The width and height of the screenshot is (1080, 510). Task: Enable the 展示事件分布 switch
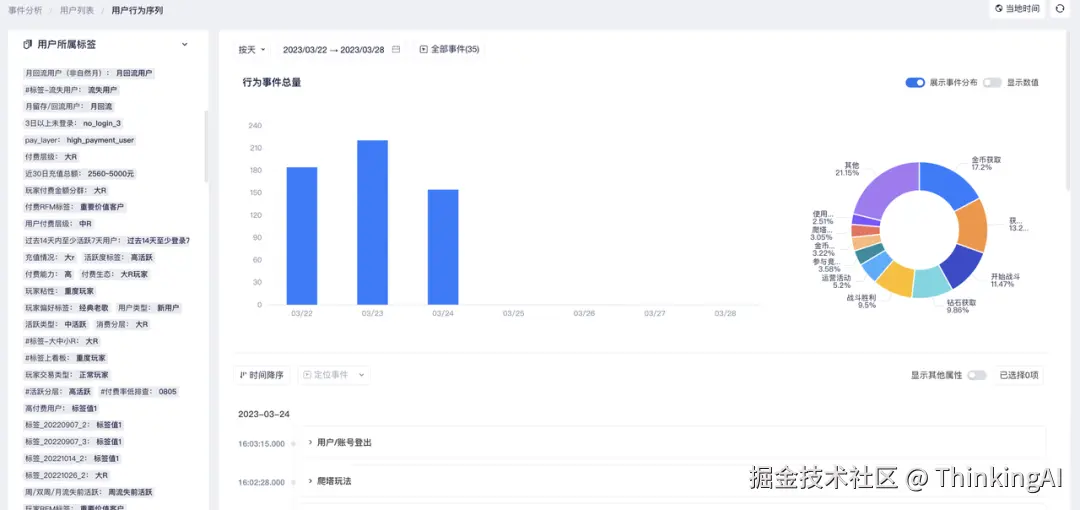[x=915, y=83]
